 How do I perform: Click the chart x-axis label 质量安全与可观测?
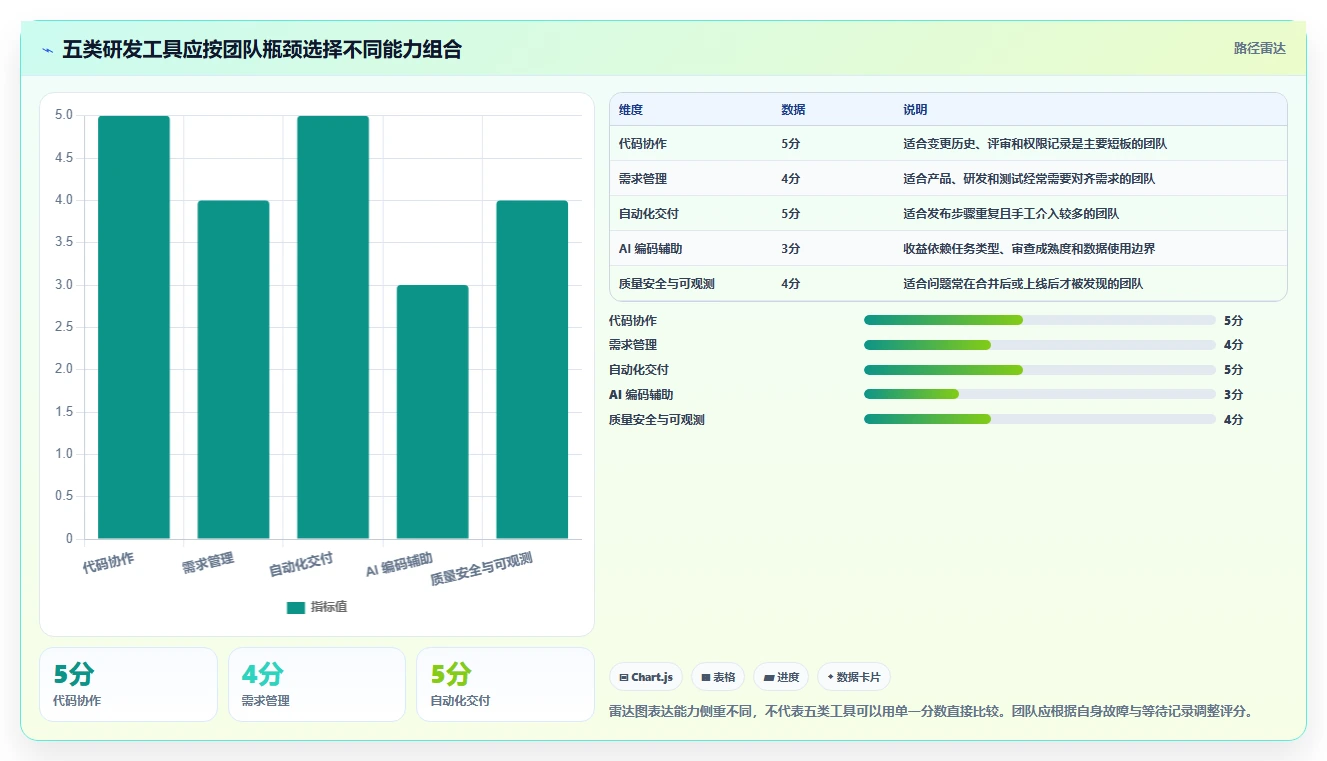(481, 568)
